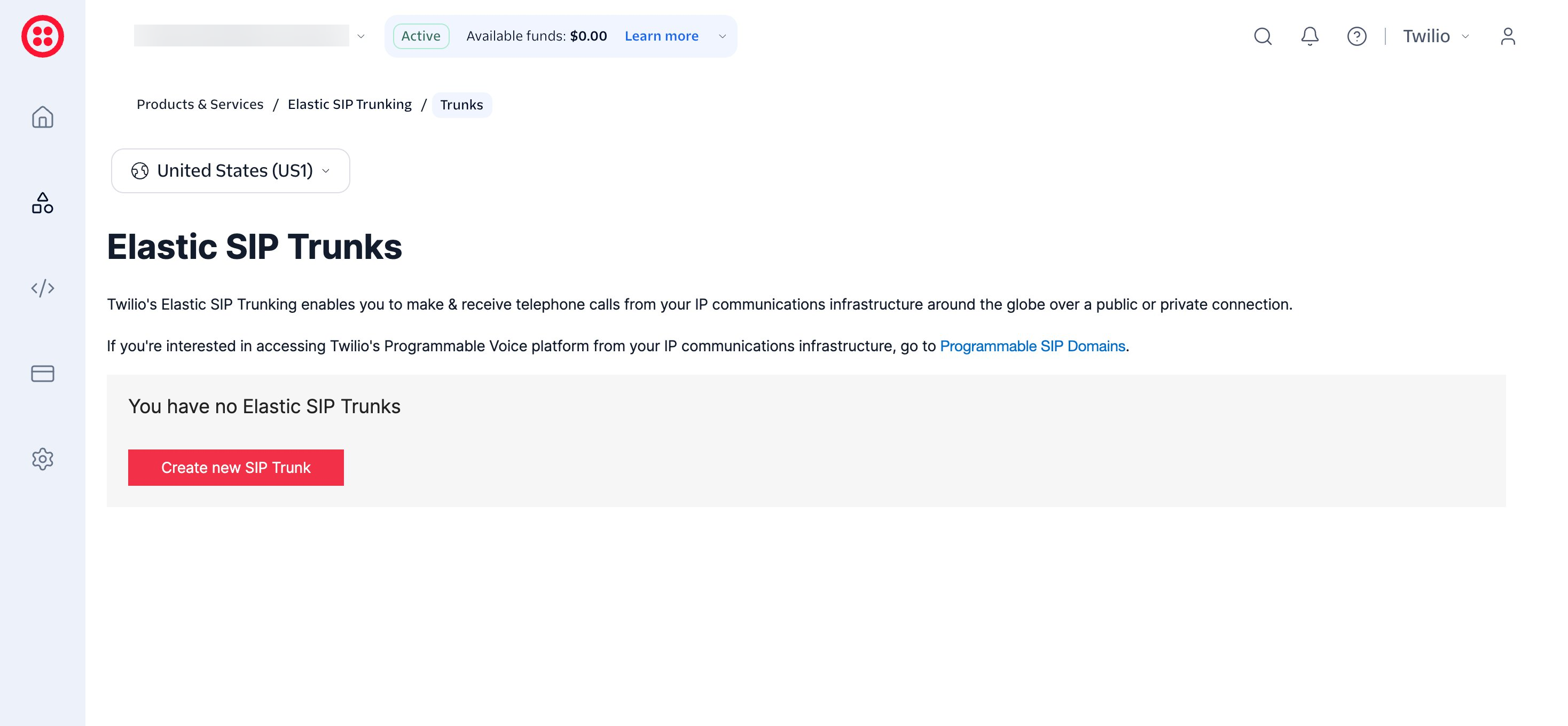Open the user profile icon
Viewport: 1568px width, 726px height.
point(1507,36)
